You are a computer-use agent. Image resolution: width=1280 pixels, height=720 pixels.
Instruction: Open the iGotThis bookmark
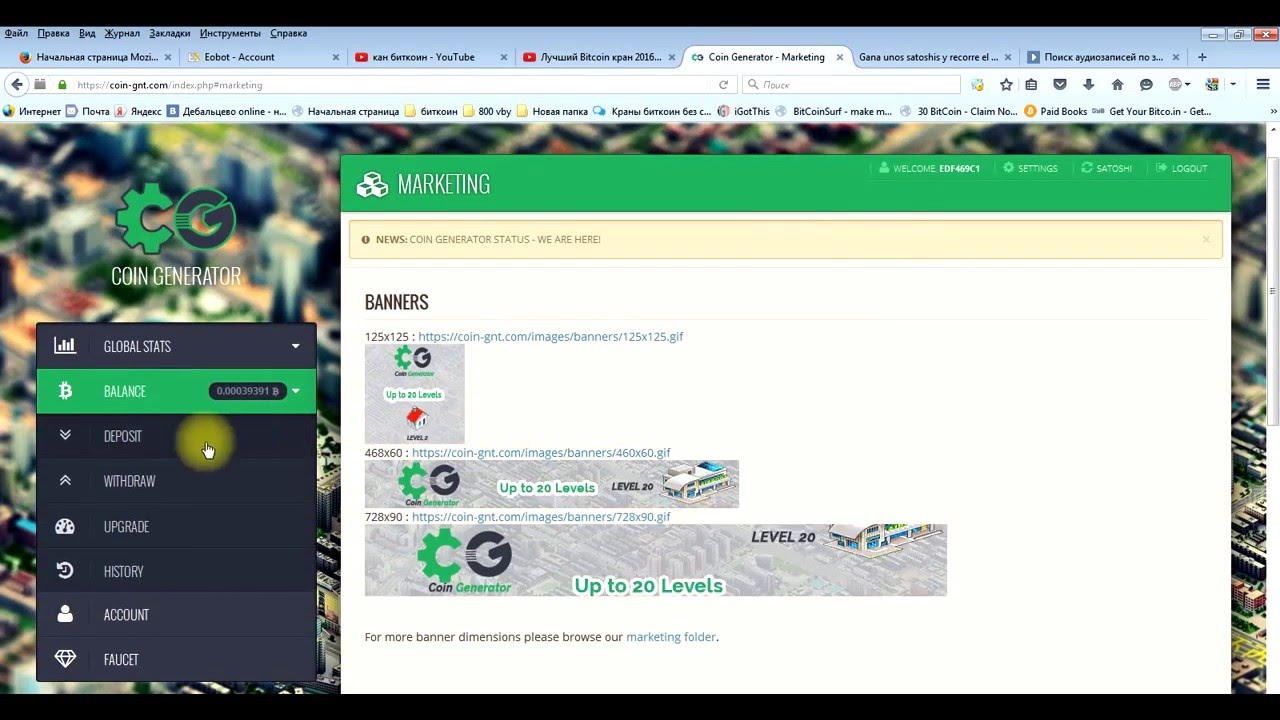pyautogui.click(x=743, y=111)
